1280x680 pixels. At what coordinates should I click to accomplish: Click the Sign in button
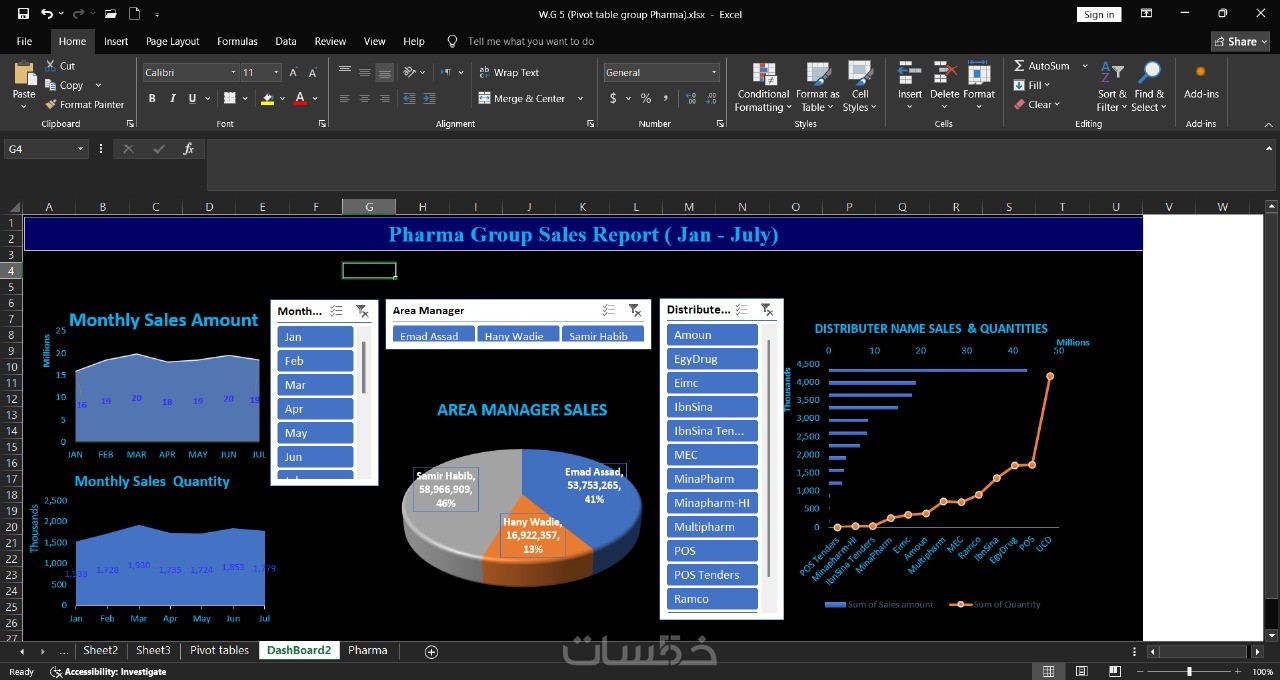point(1099,14)
